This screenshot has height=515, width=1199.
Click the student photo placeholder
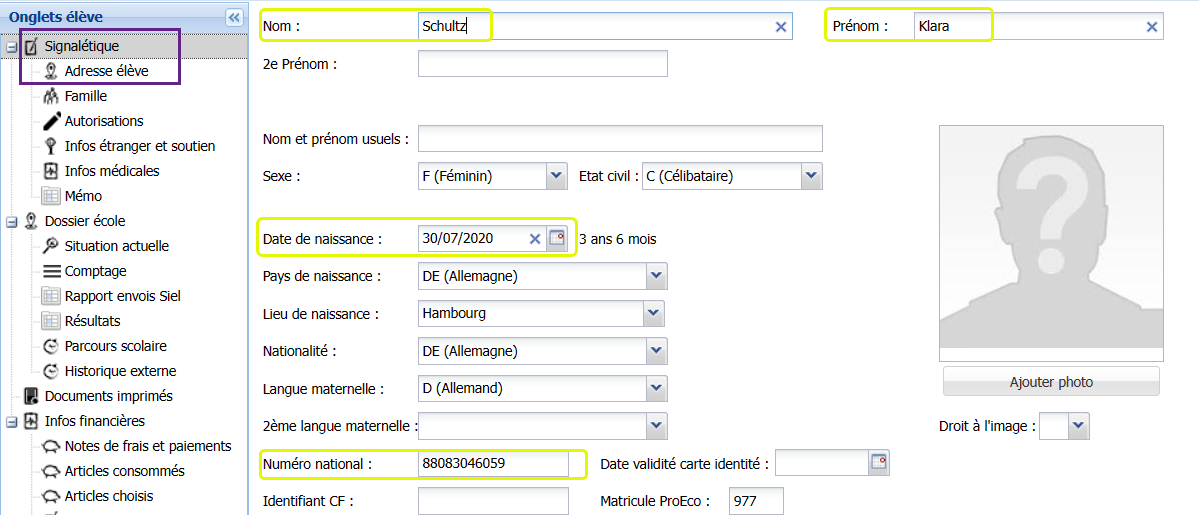(1050, 243)
